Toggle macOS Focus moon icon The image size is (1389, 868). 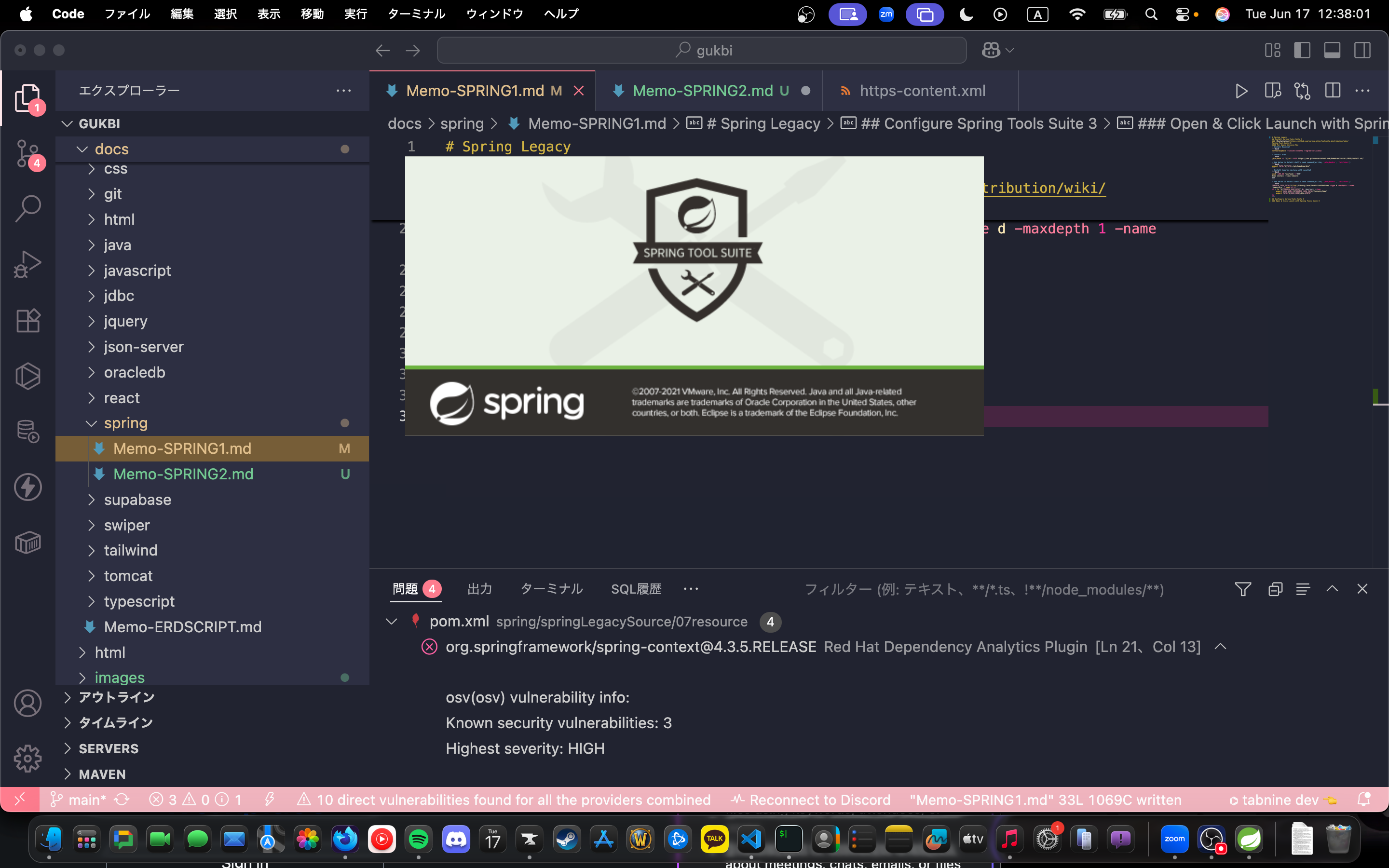[x=966, y=14]
